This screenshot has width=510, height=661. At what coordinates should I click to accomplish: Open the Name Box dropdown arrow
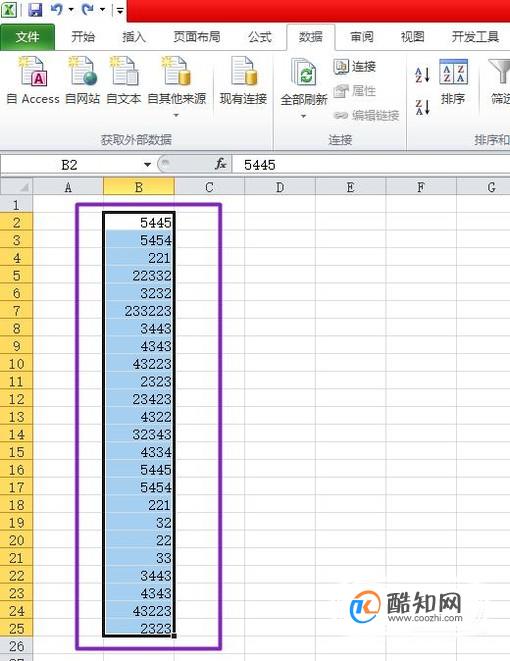[x=147, y=164]
